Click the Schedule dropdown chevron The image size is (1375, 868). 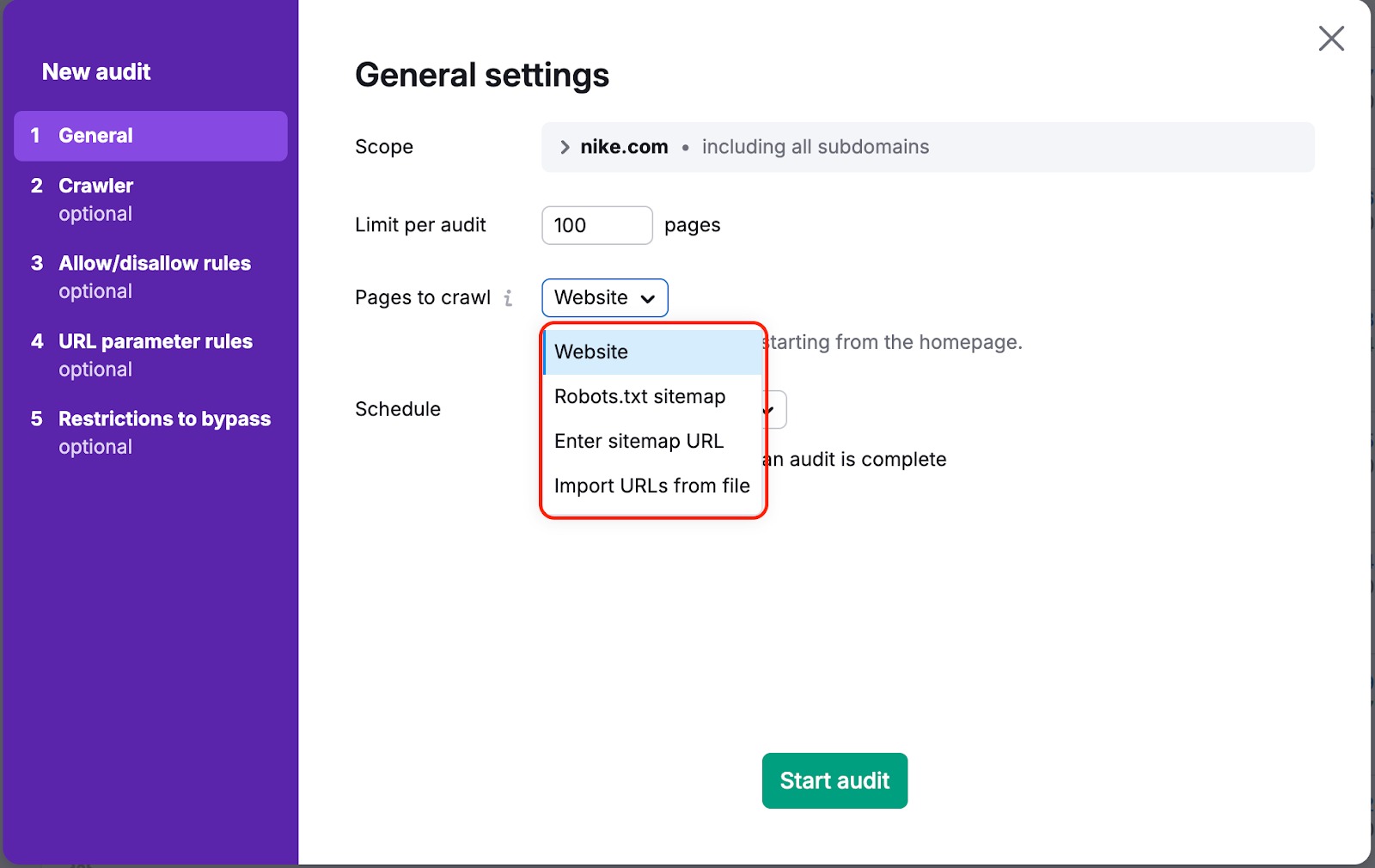tap(770, 409)
